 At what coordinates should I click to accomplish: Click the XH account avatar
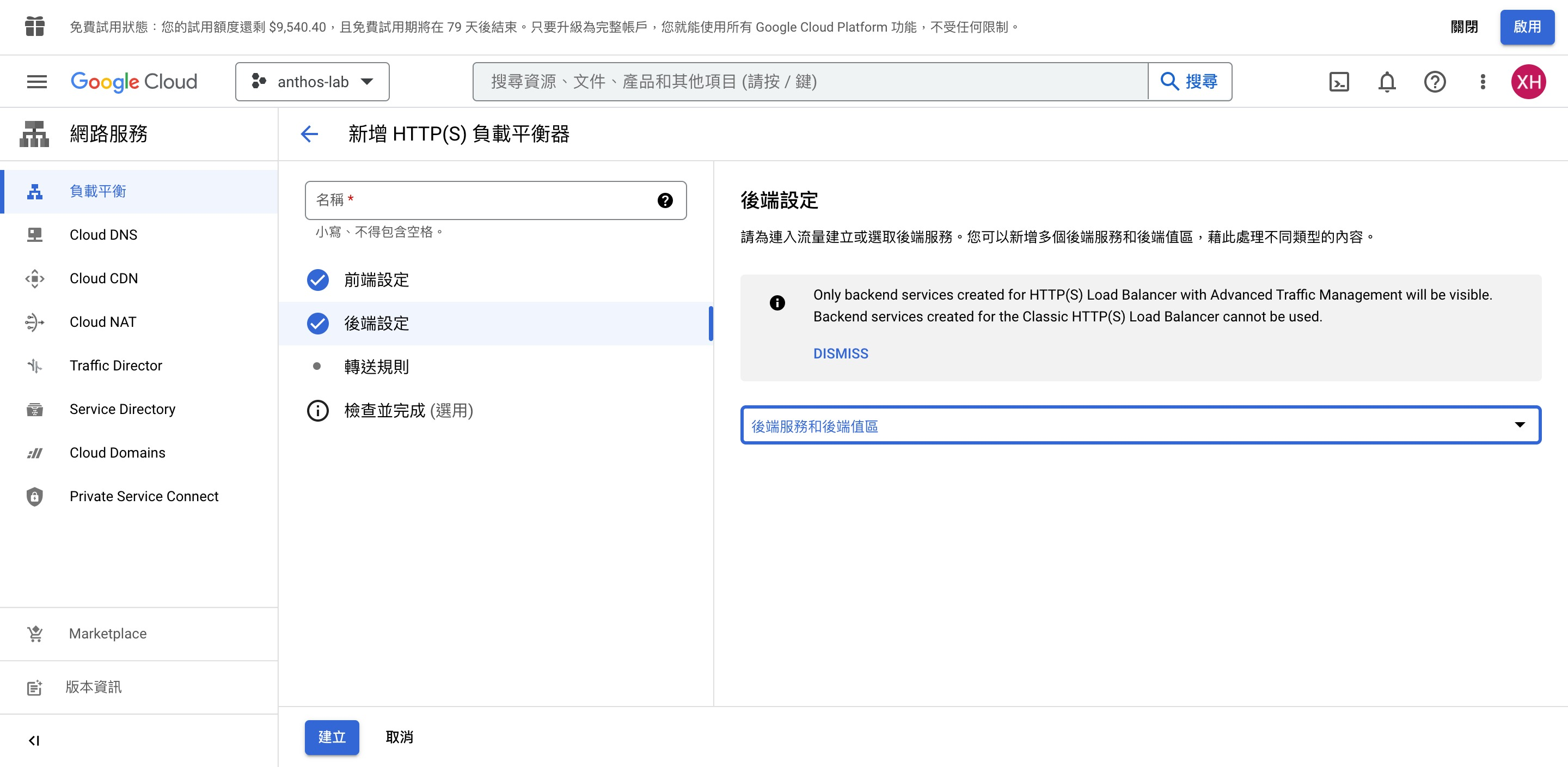(1528, 82)
